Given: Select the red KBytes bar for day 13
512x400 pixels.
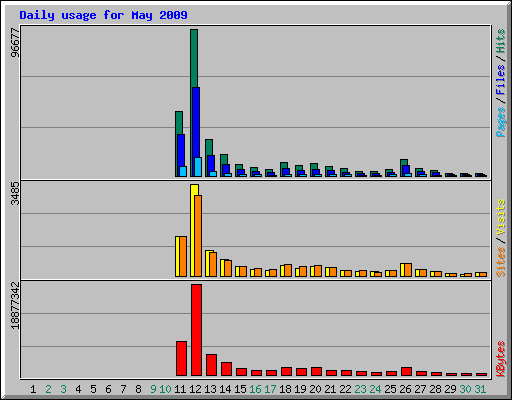Looking at the screenshot, I should tap(211, 365).
